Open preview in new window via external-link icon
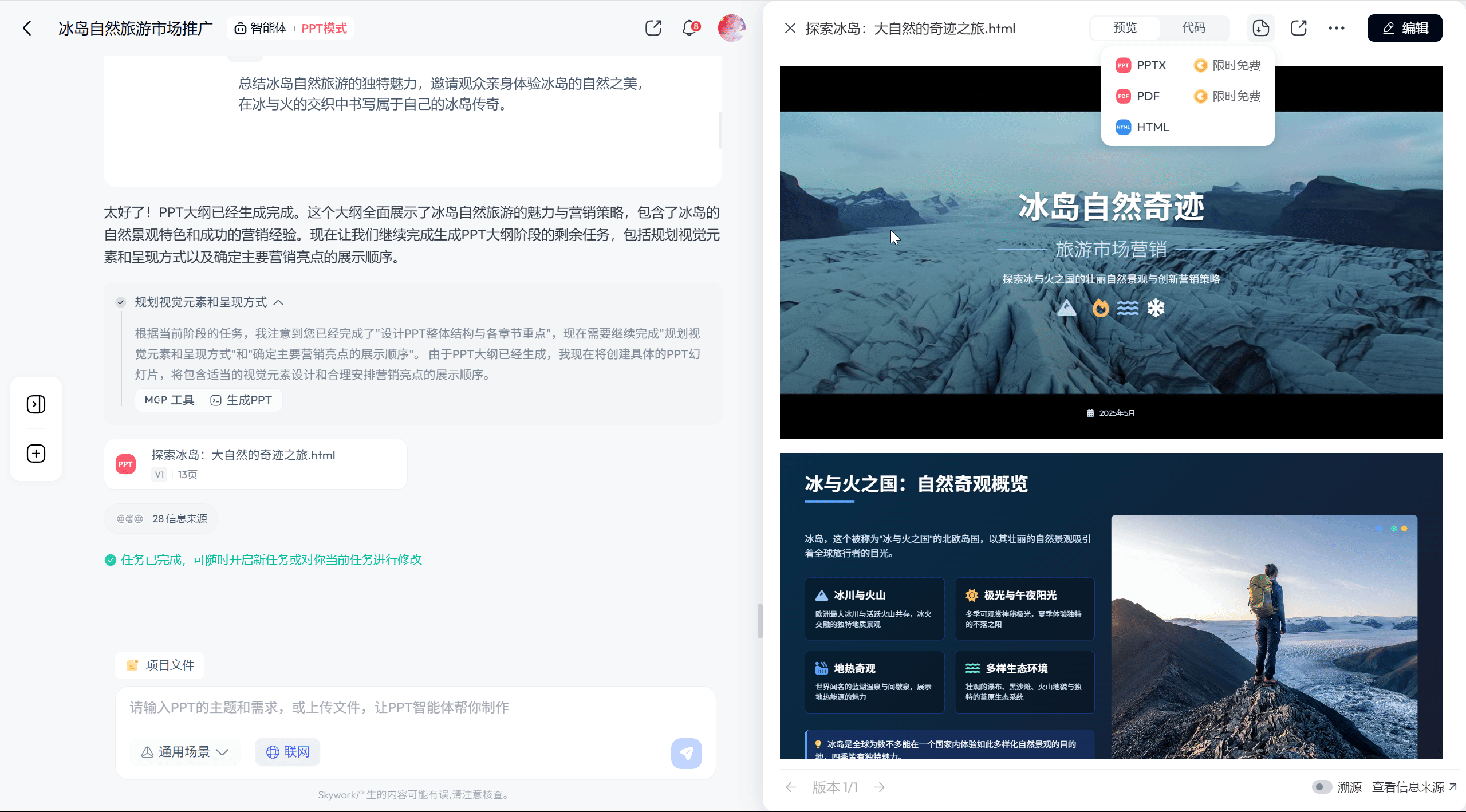 coord(1298,27)
